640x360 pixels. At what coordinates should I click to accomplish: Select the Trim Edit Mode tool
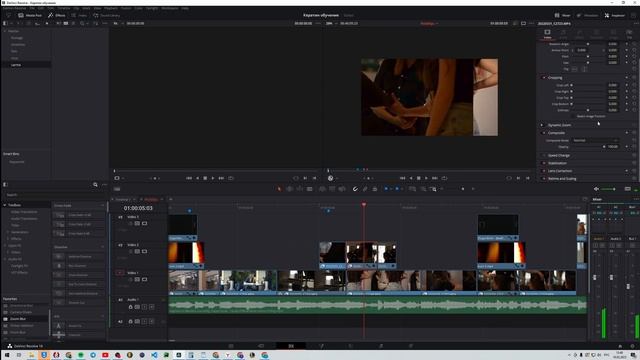pos(290,189)
